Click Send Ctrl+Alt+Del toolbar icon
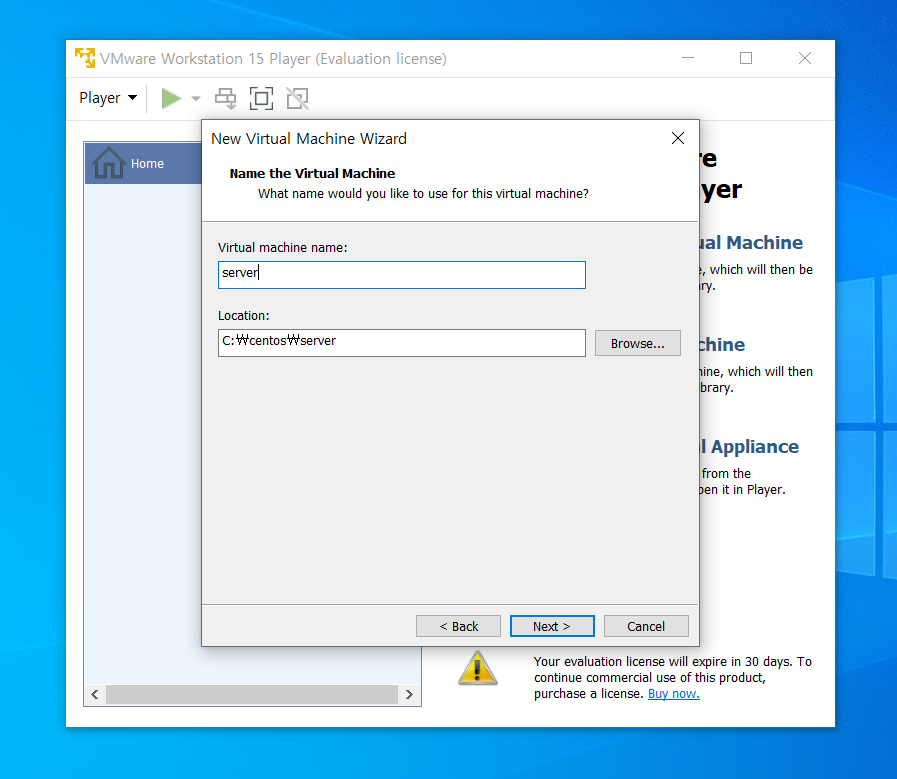The width and height of the screenshot is (897, 779). coord(225,98)
